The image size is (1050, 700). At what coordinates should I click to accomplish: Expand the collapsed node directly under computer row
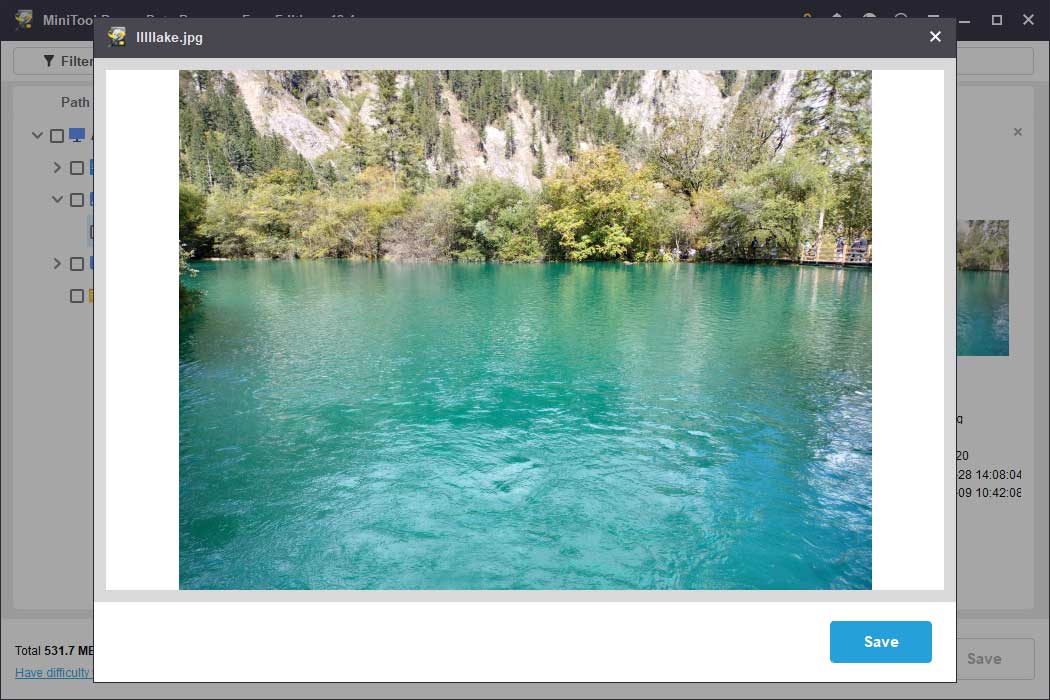point(58,167)
